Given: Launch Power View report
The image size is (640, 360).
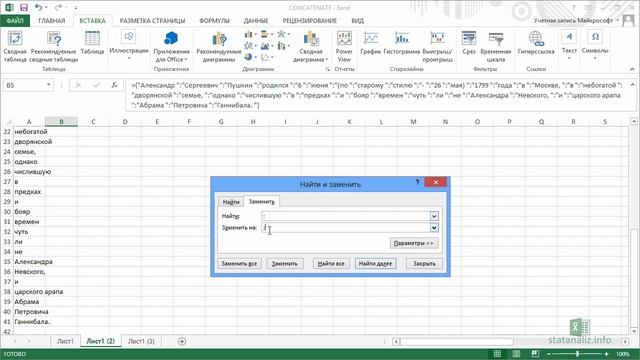Looking at the screenshot, I should click(x=344, y=47).
